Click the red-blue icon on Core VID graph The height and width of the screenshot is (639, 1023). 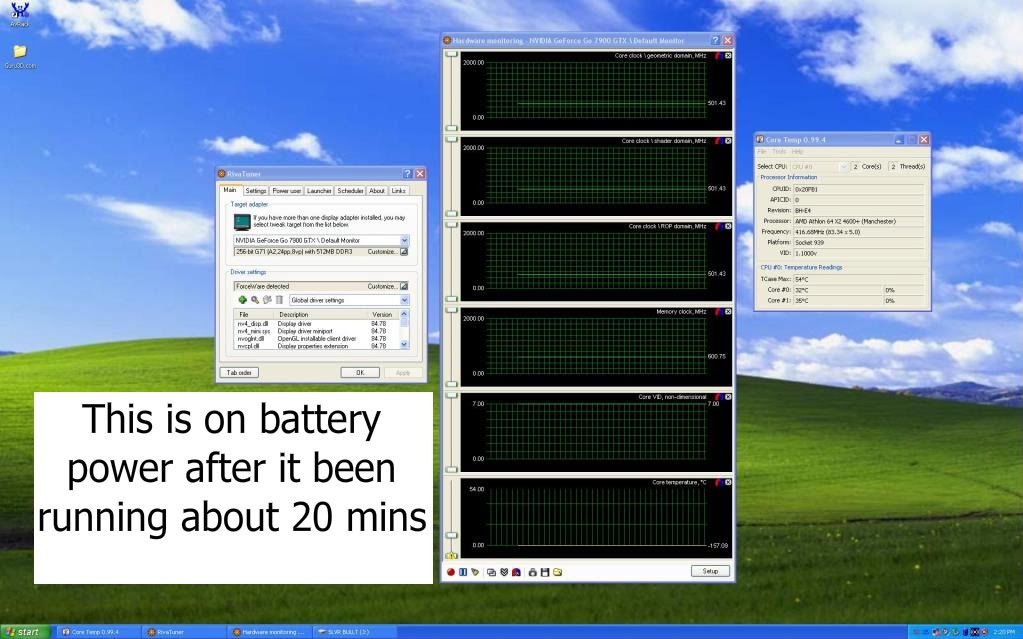[718, 397]
